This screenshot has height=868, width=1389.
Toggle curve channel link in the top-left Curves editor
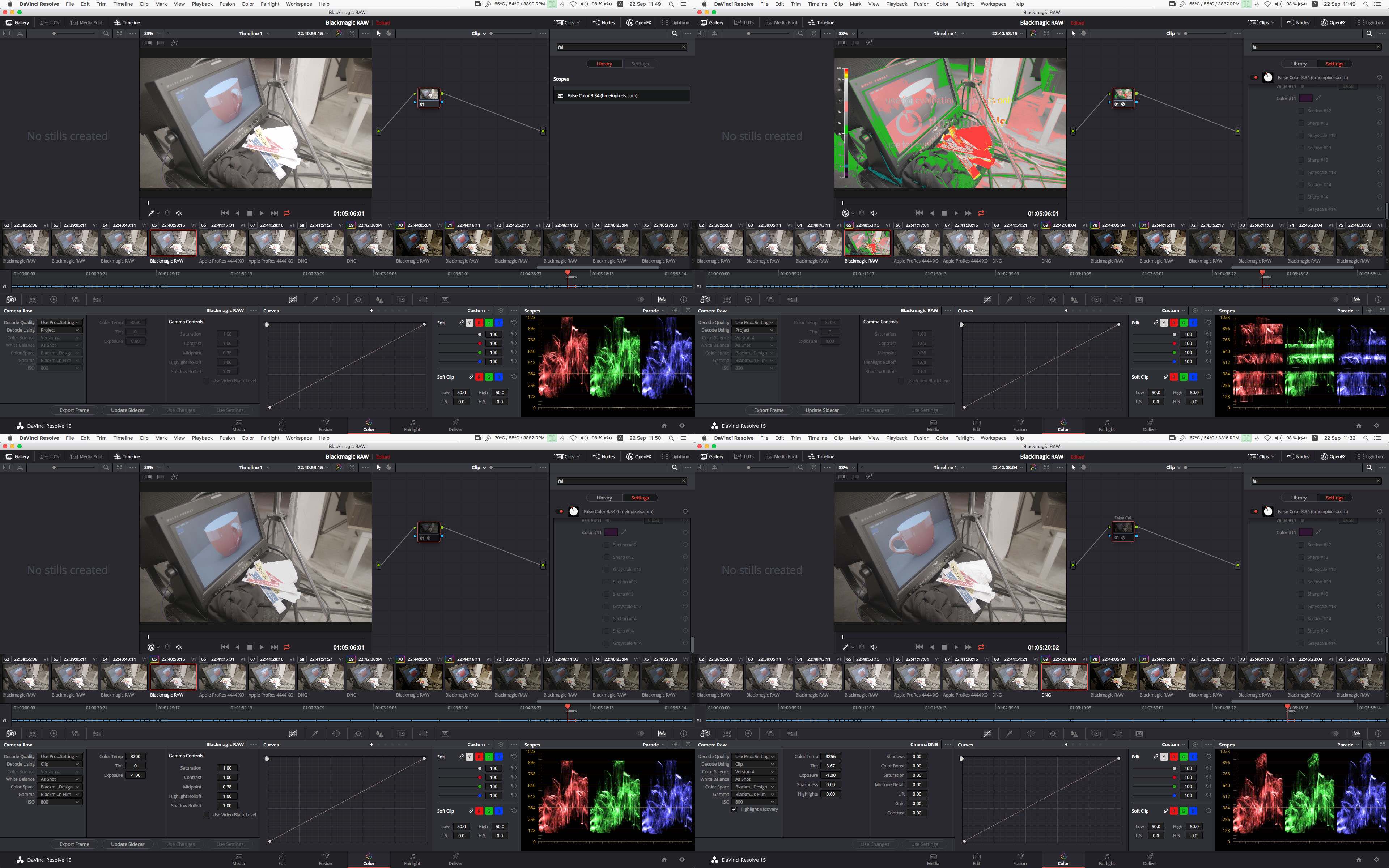click(x=461, y=323)
